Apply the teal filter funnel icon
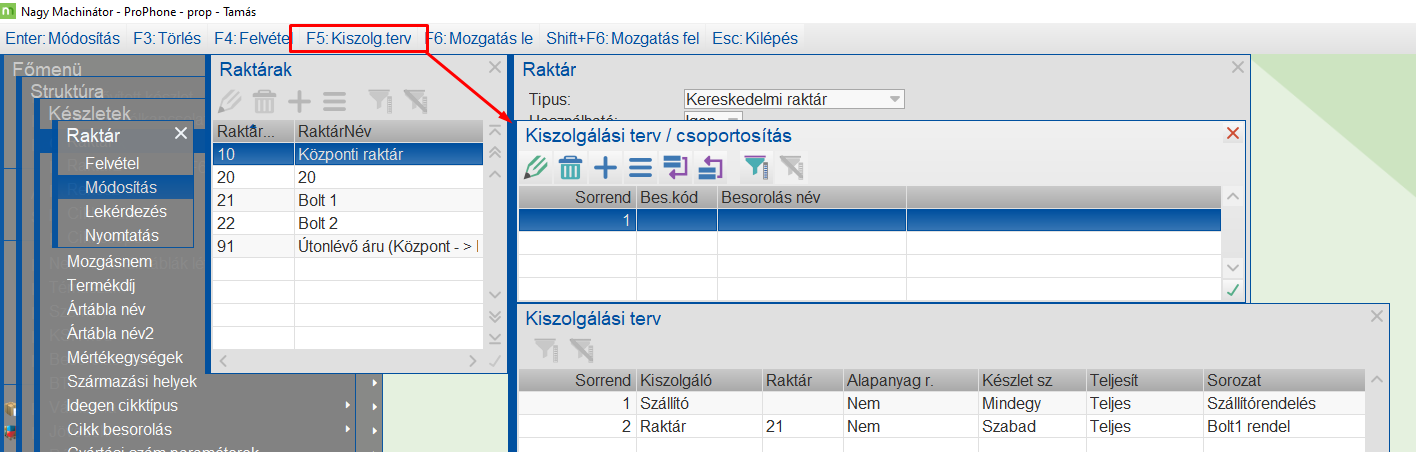Viewport: 1416px width, 452px height. click(x=757, y=167)
